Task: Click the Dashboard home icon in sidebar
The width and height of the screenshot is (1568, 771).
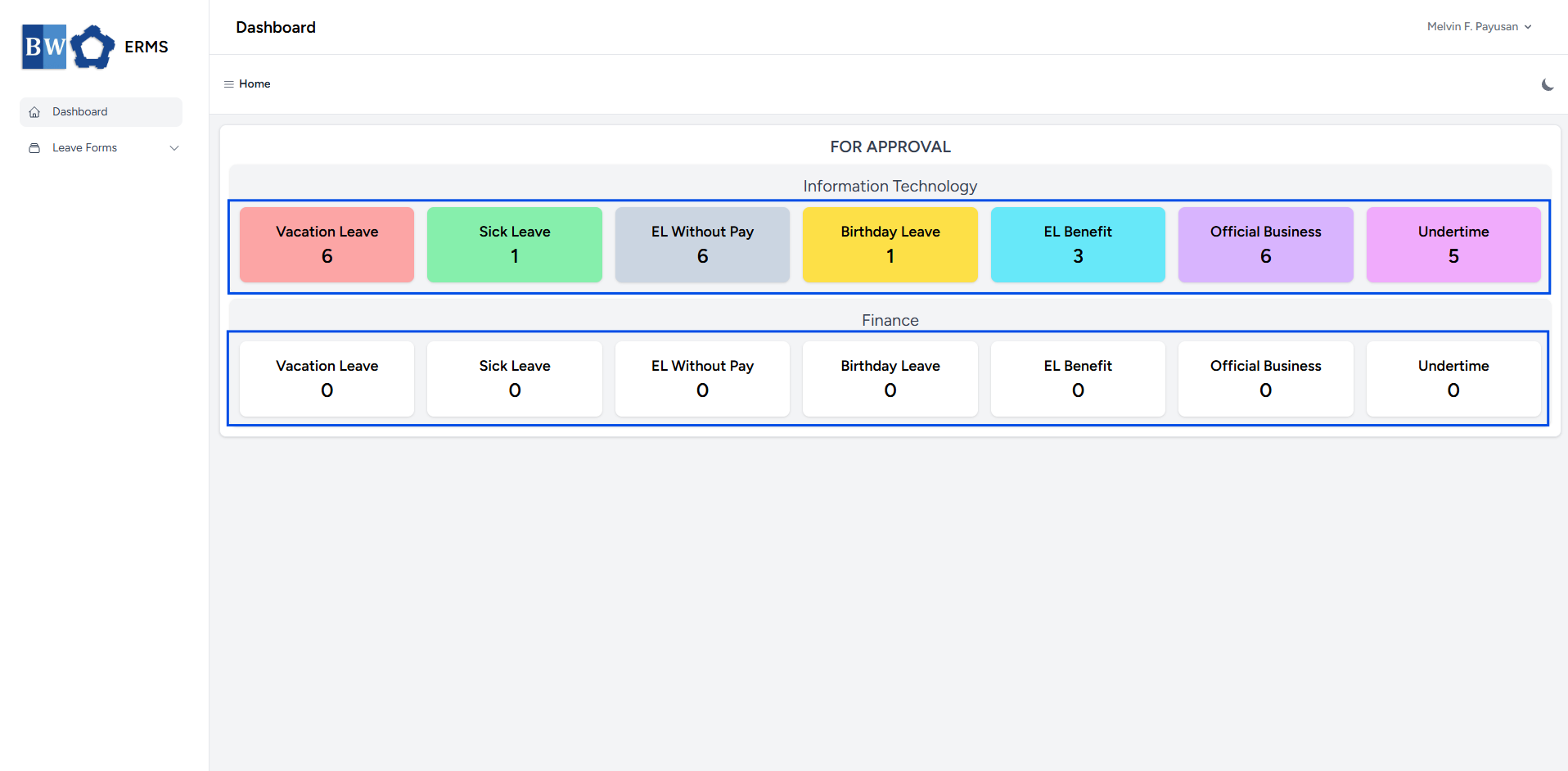Action: (x=34, y=112)
